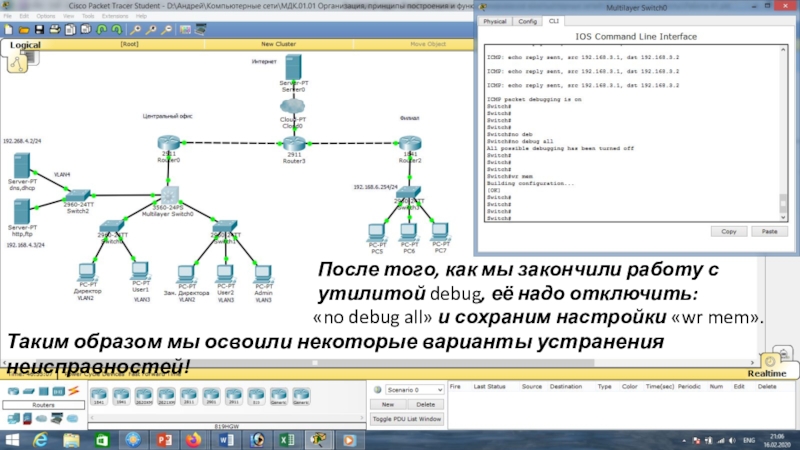Select the Connections lightning bolt icon
800x450 pixels.
73,391
